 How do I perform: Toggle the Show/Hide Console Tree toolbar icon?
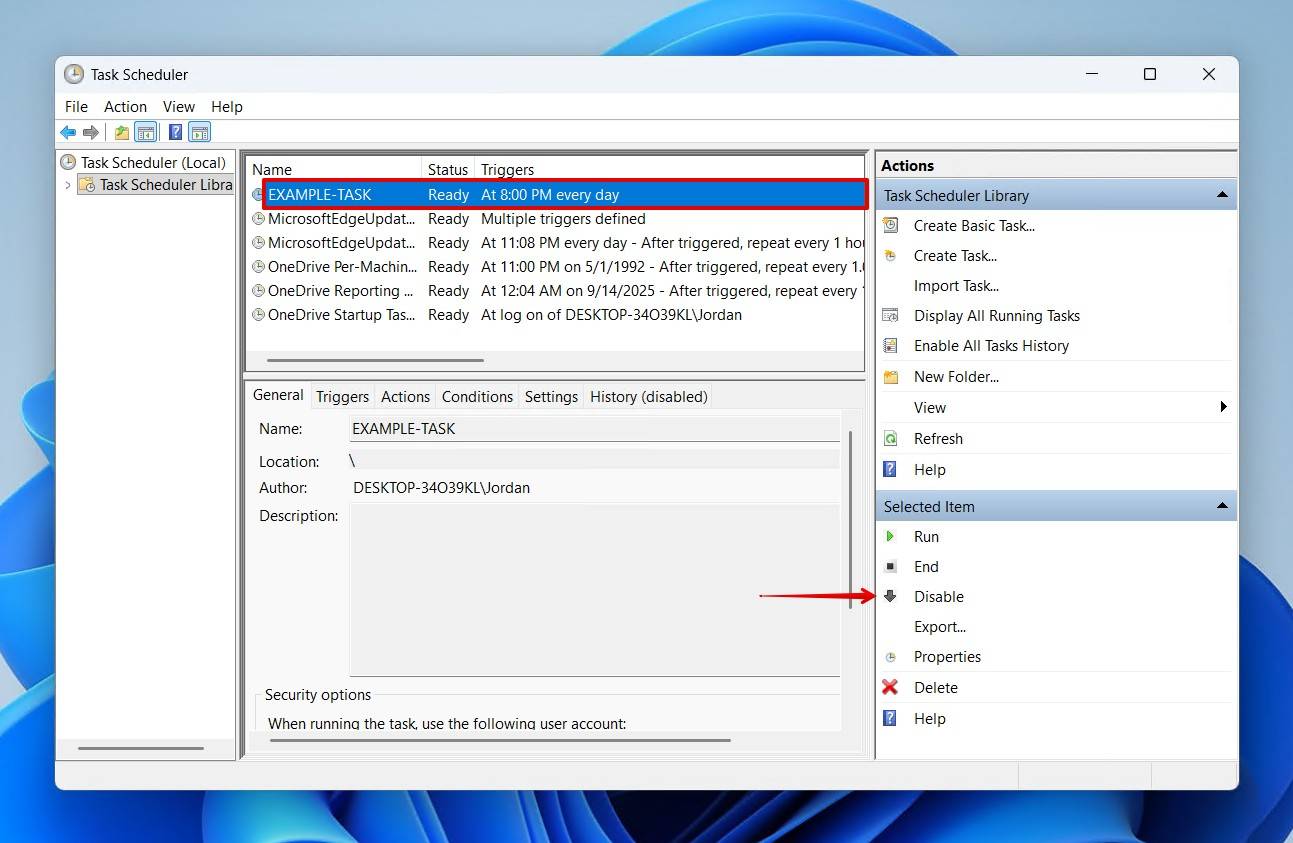146,131
